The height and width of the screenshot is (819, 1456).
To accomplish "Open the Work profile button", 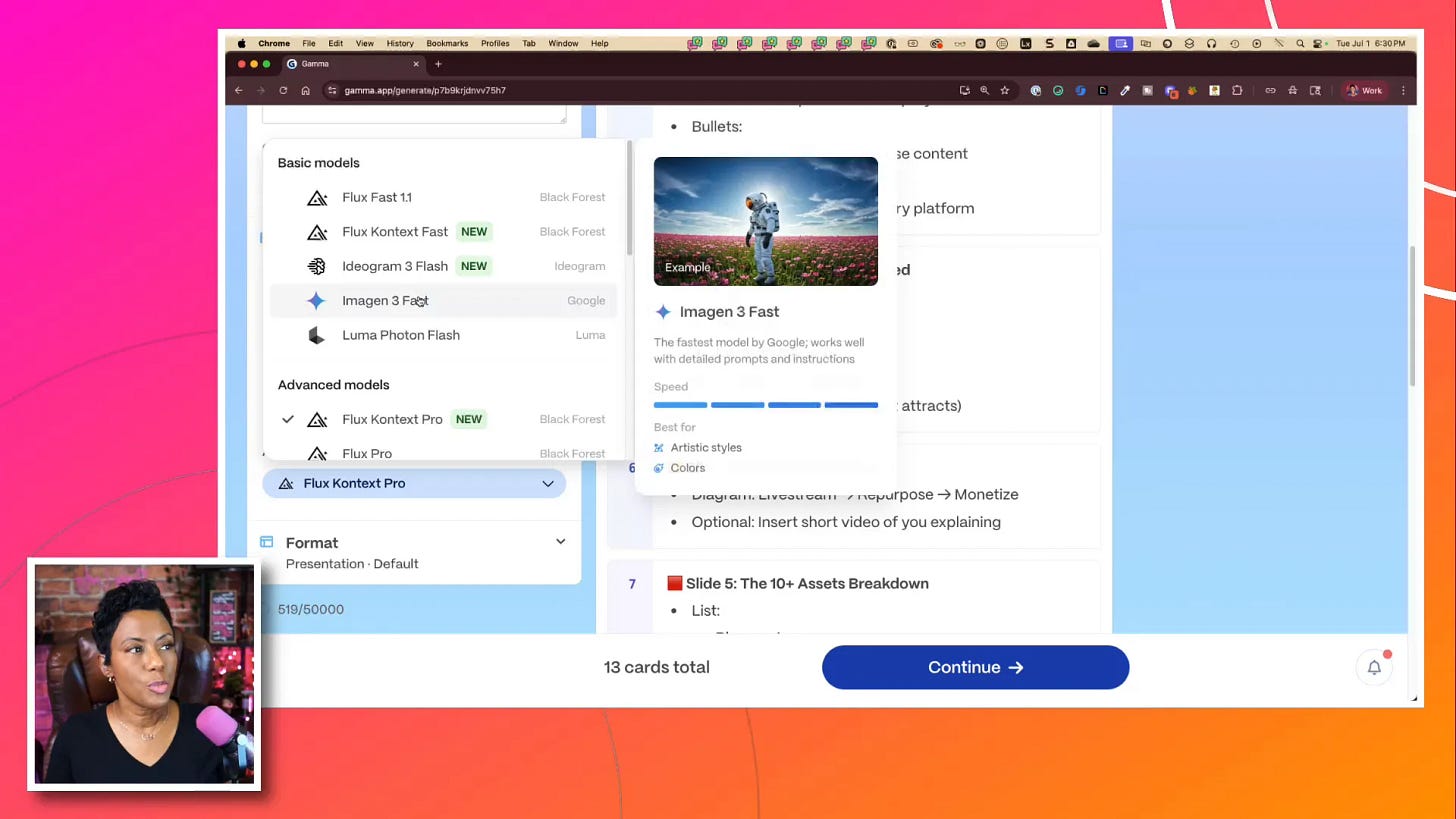I will (x=1364, y=90).
